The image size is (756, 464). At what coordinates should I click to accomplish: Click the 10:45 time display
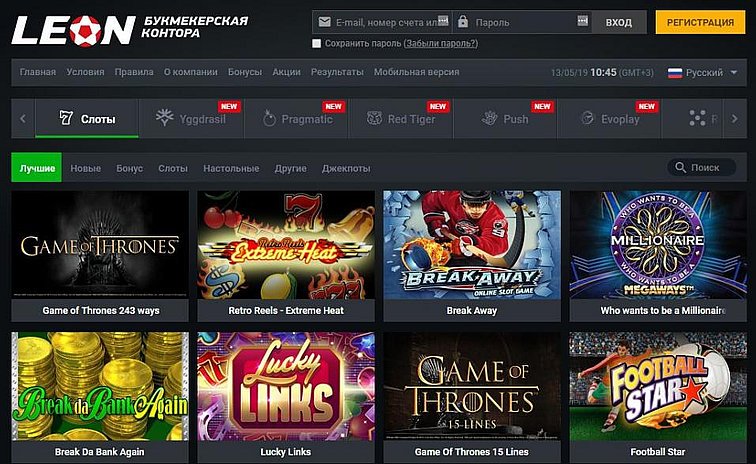(x=603, y=72)
